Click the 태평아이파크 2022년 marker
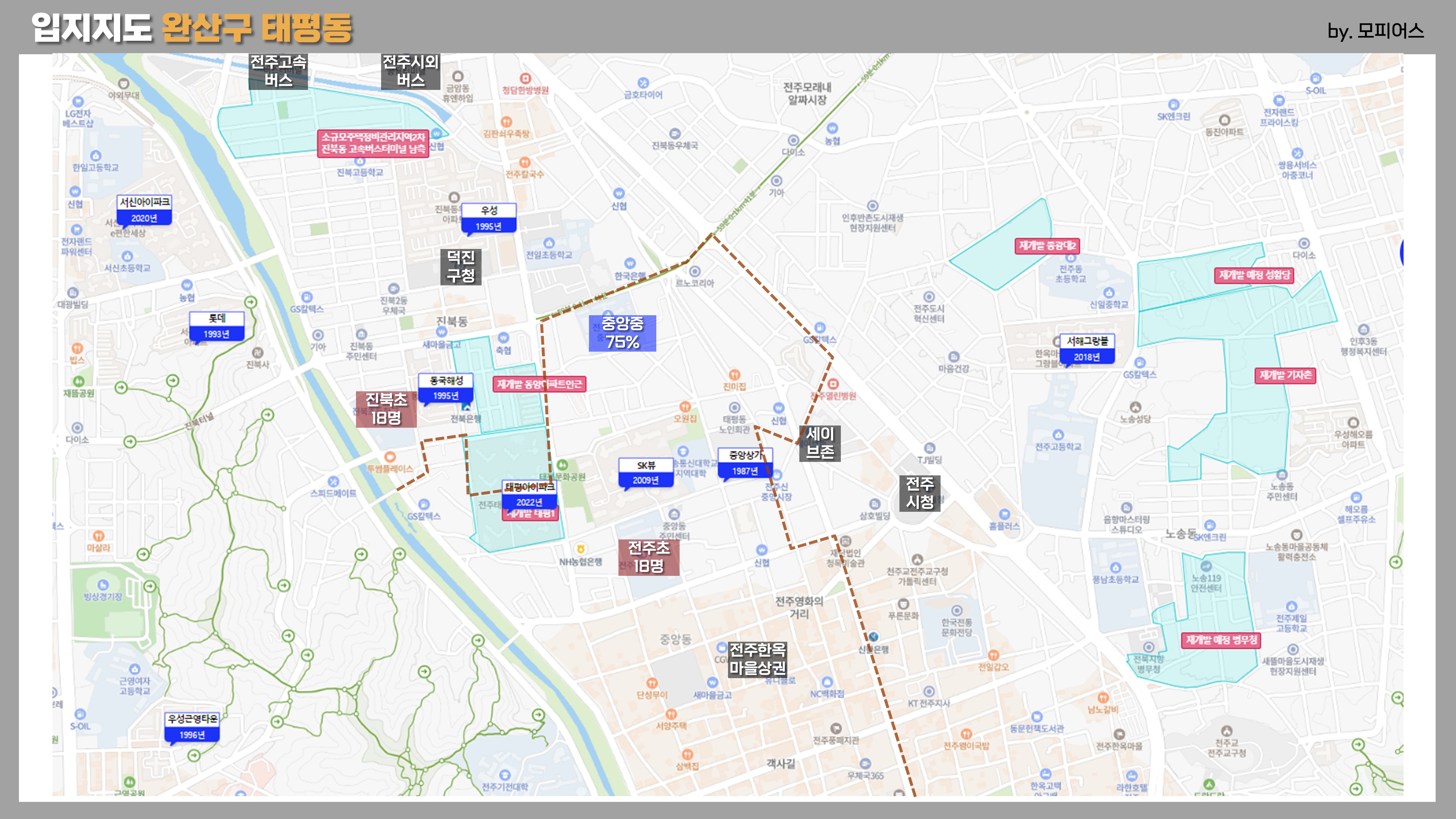 (x=529, y=494)
